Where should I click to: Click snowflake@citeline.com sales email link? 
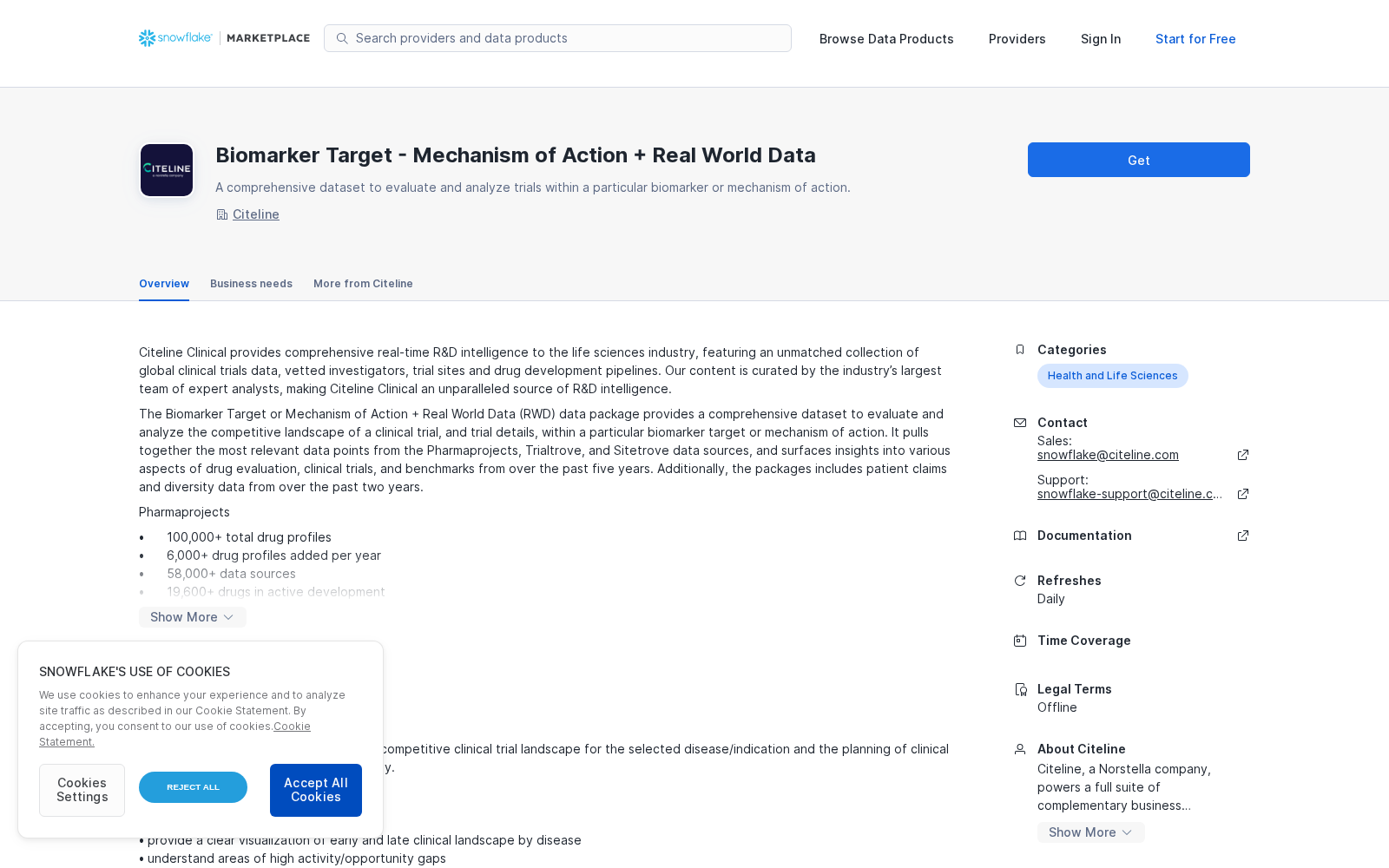pos(1108,455)
